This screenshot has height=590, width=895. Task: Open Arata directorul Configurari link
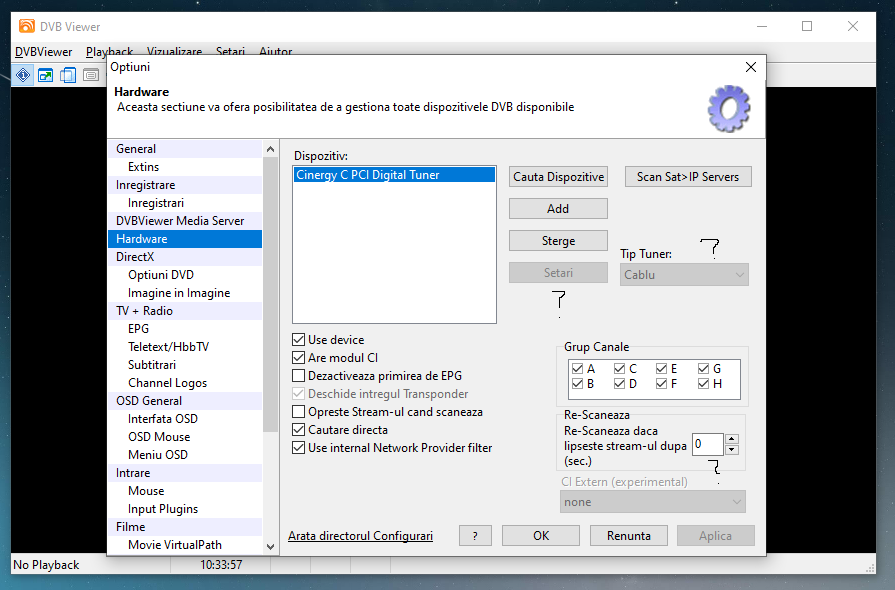(360, 536)
